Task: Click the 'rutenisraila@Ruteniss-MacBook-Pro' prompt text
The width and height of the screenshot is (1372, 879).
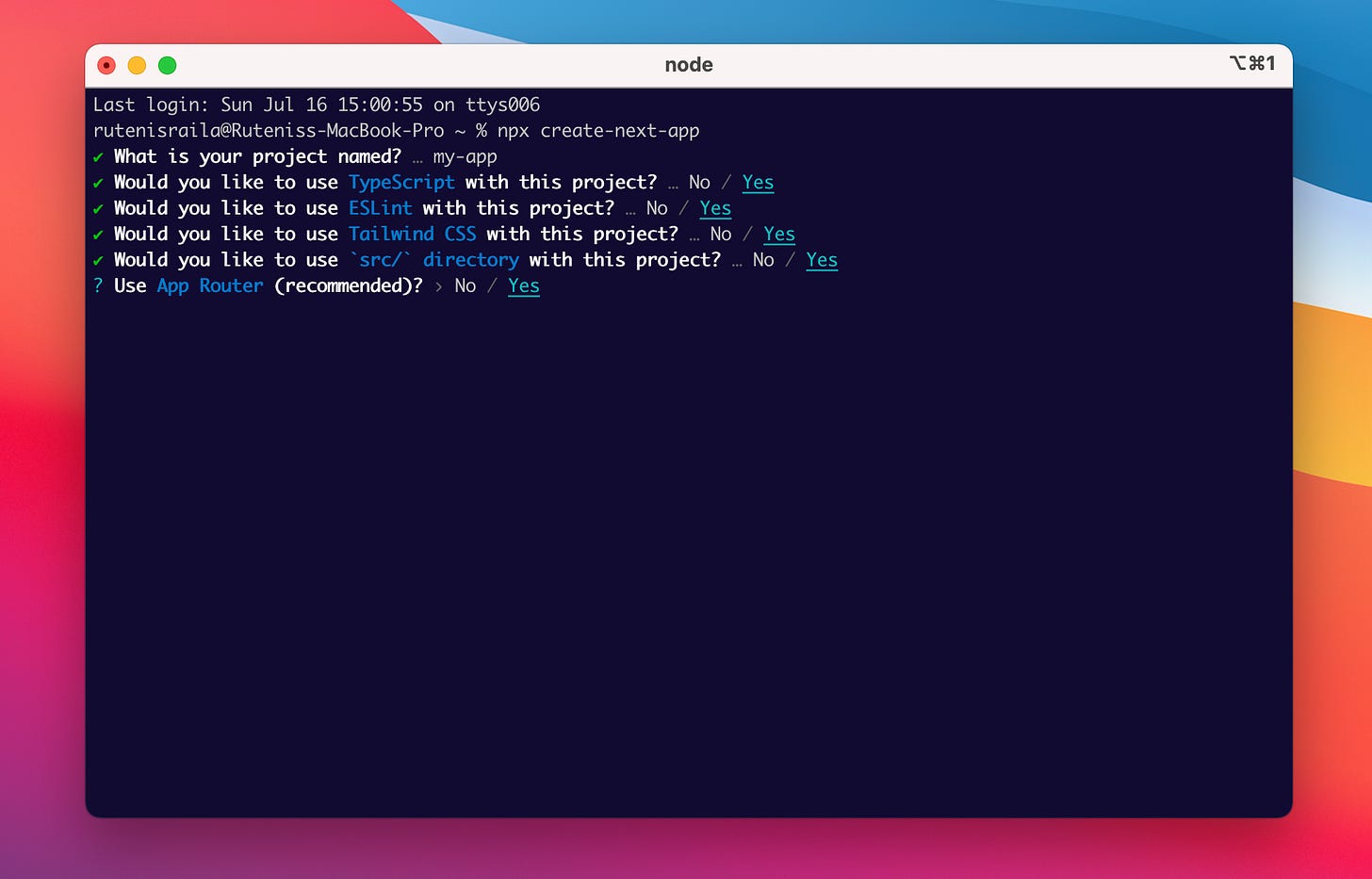Action: [x=269, y=131]
